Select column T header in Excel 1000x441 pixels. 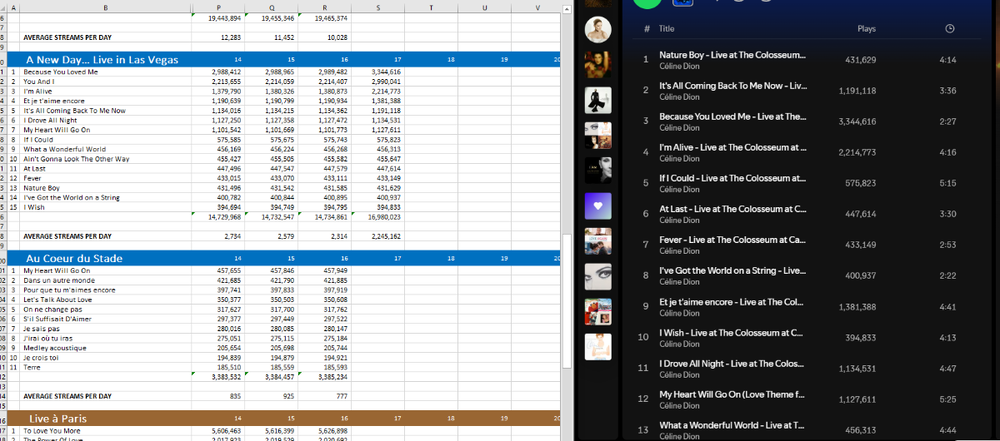pos(431,8)
